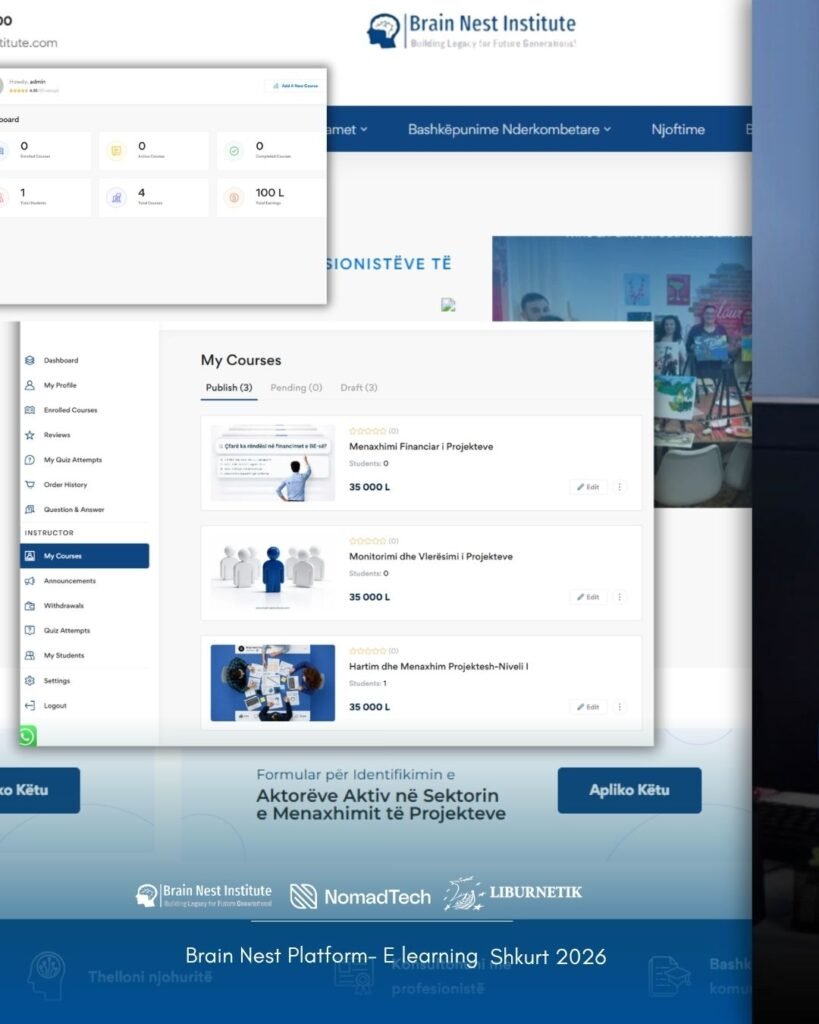Click the Dashboard icon in sidebar
Viewport: 819px width, 1024px height.
coord(30,360)
